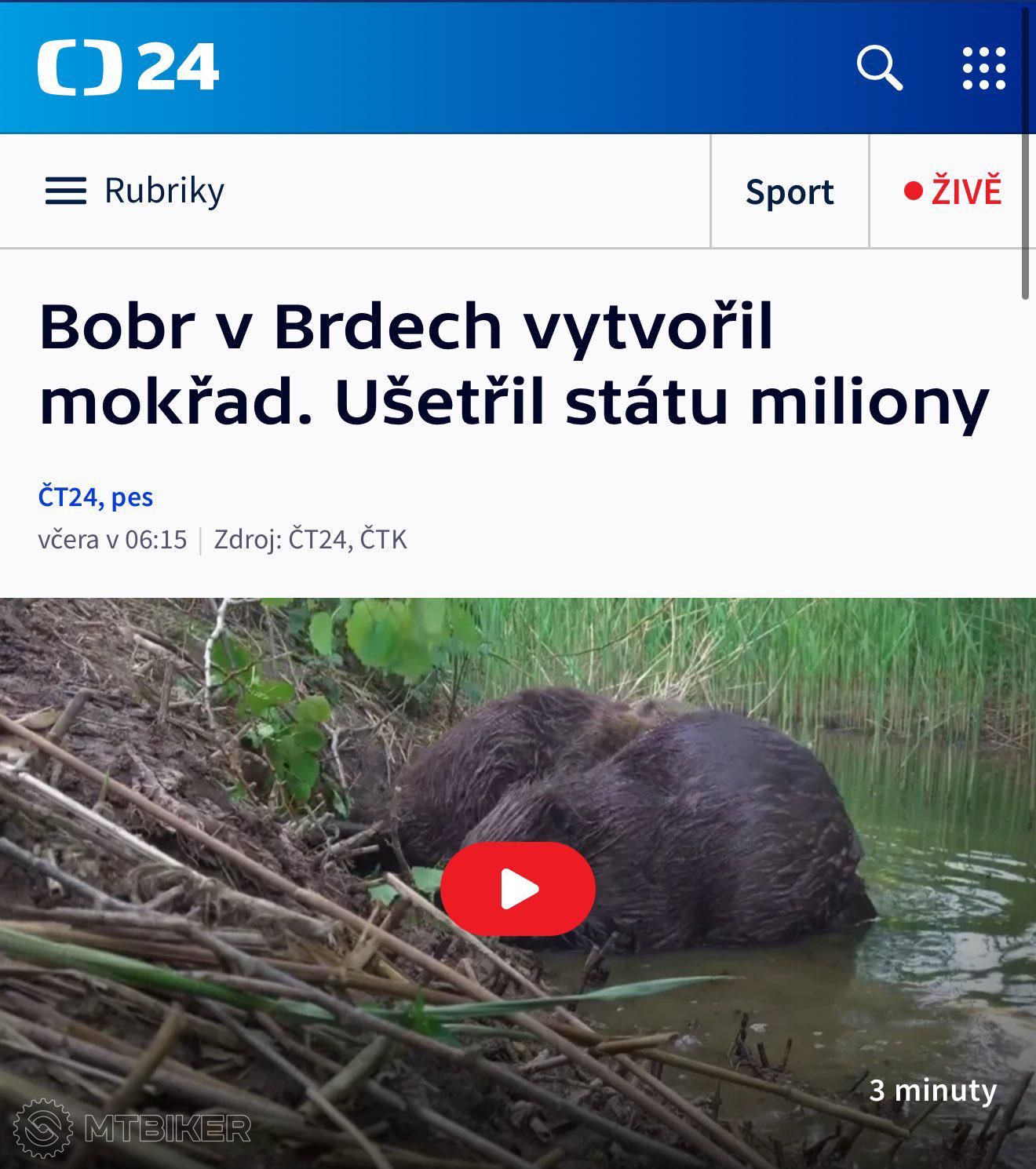Open the search magnifier icon
The width and height of the screenshot is (1036, 1169).
tap(879, 68)
